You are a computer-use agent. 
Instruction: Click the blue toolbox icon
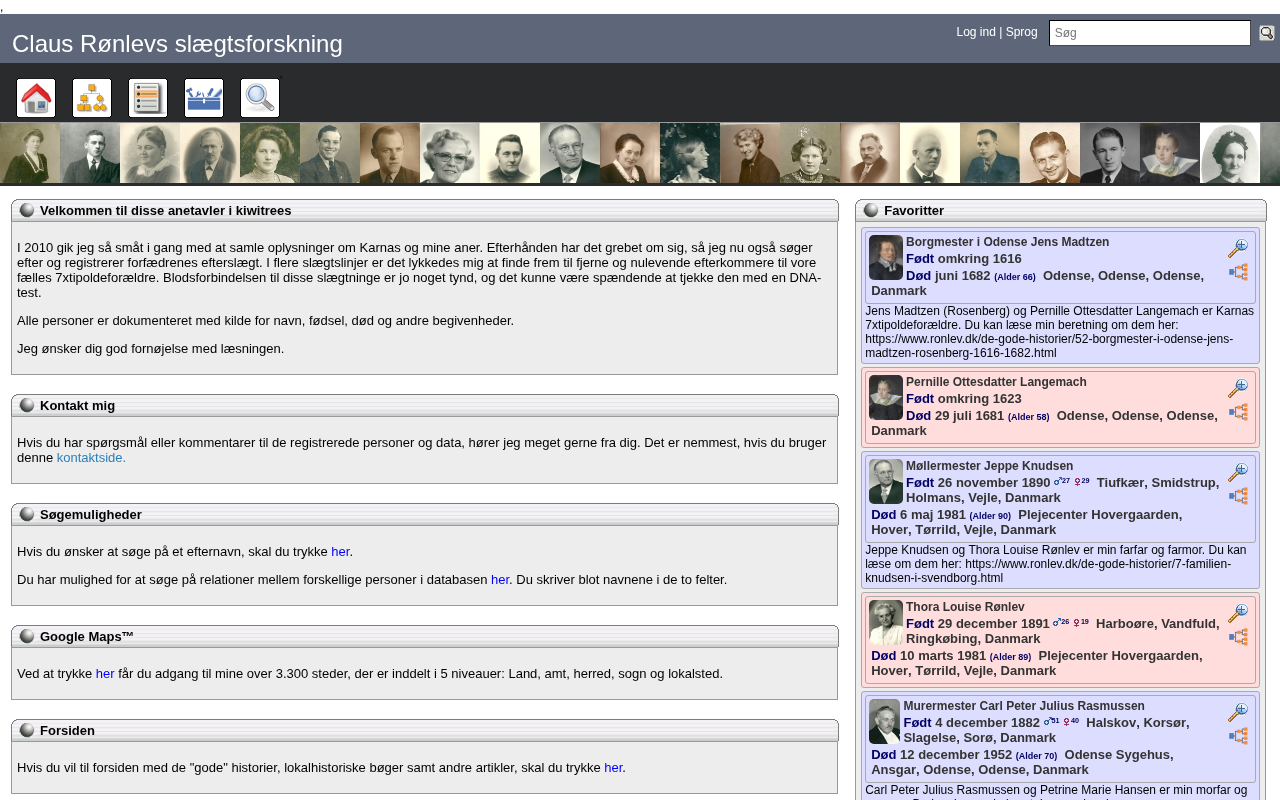pyautogui.click(x=204, y=98)
